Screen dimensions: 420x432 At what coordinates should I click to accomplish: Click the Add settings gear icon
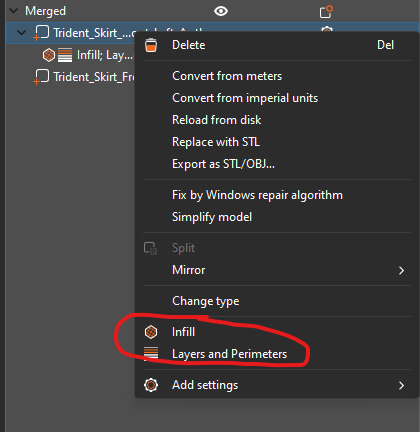pos(151,385)
